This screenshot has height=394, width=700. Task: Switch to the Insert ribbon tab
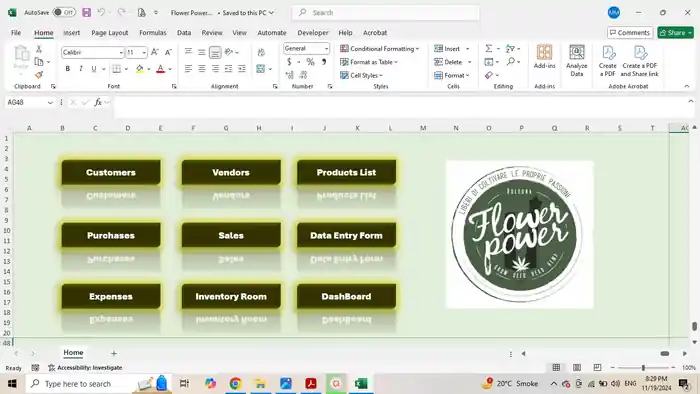(x=71, y=33)
